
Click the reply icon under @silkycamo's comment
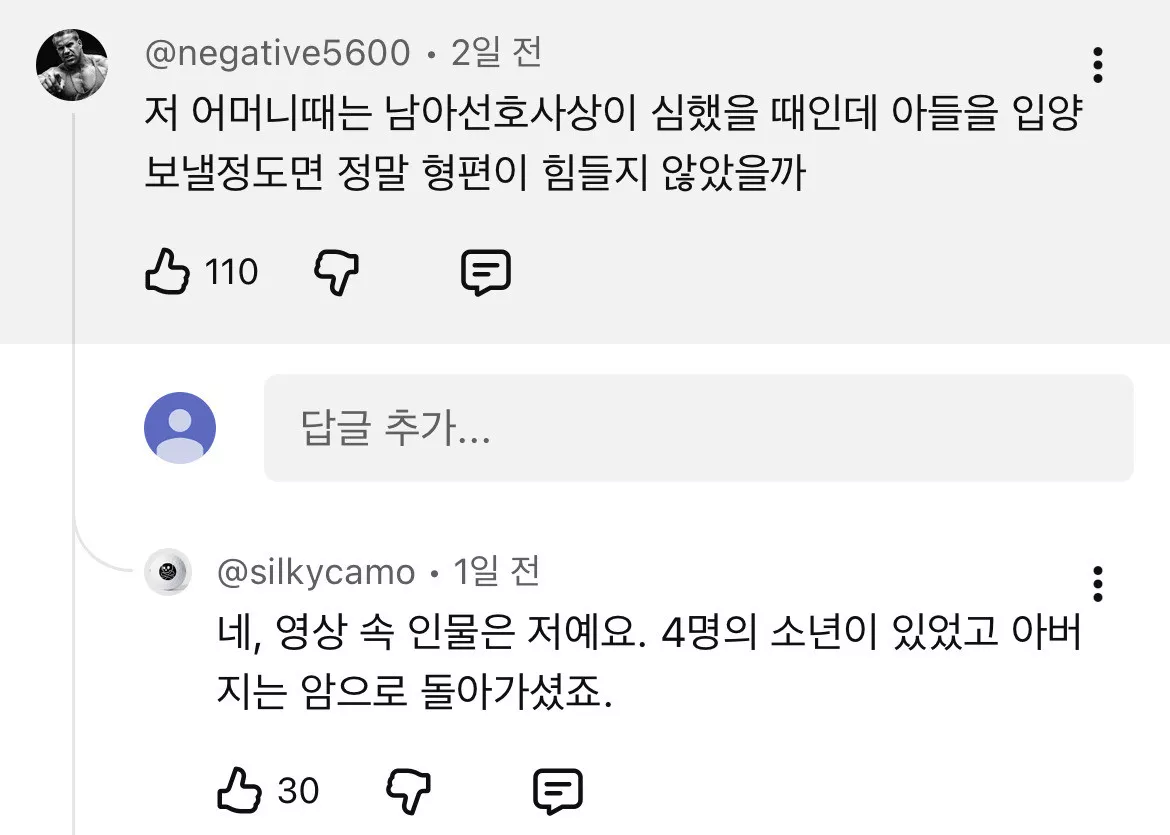tap(558, 790)
